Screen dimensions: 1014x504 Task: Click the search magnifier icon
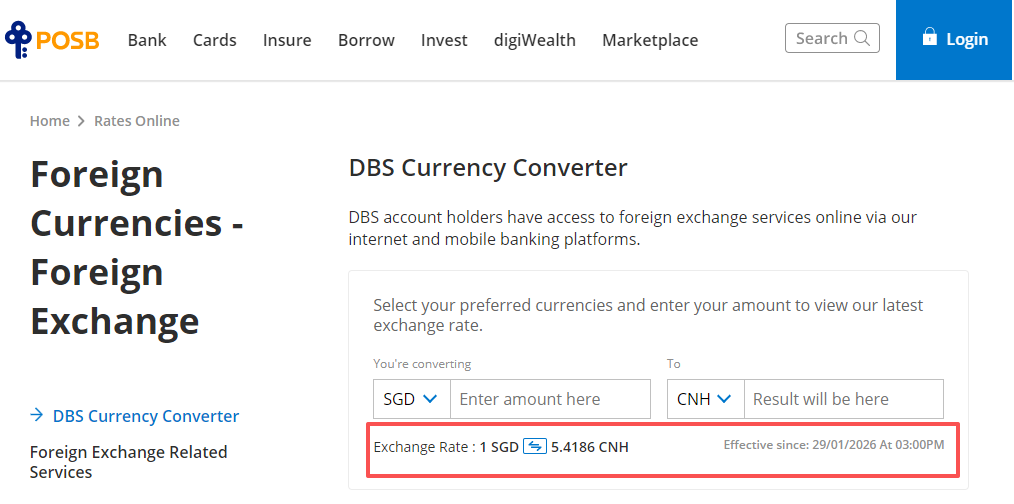[x=863, y=39]
